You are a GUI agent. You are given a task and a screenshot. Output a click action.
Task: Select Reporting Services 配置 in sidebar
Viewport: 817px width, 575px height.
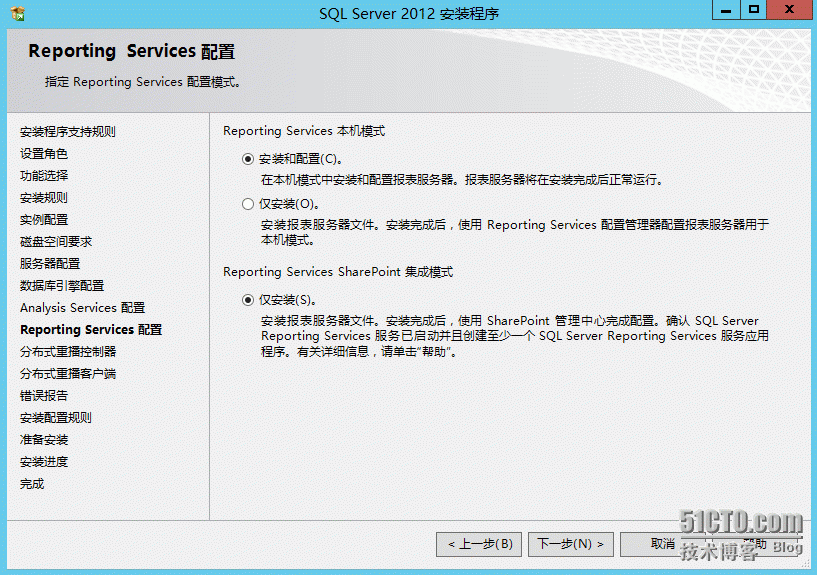point(91,330)
